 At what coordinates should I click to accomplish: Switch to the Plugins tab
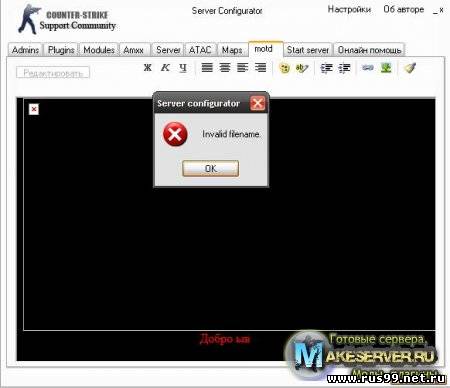[61, 50]
